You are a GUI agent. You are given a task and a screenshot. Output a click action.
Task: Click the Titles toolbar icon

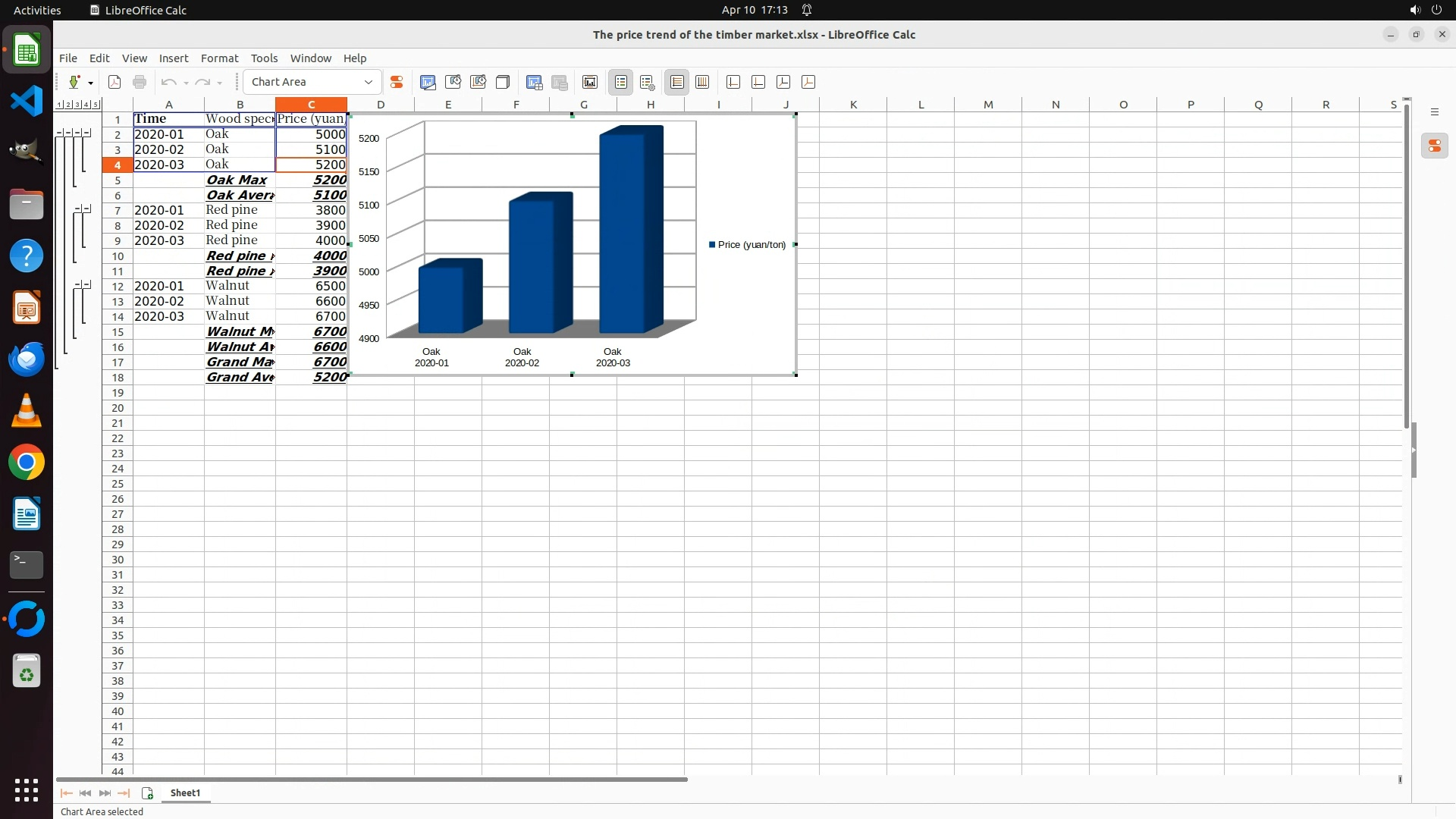[x=590, y=82]
